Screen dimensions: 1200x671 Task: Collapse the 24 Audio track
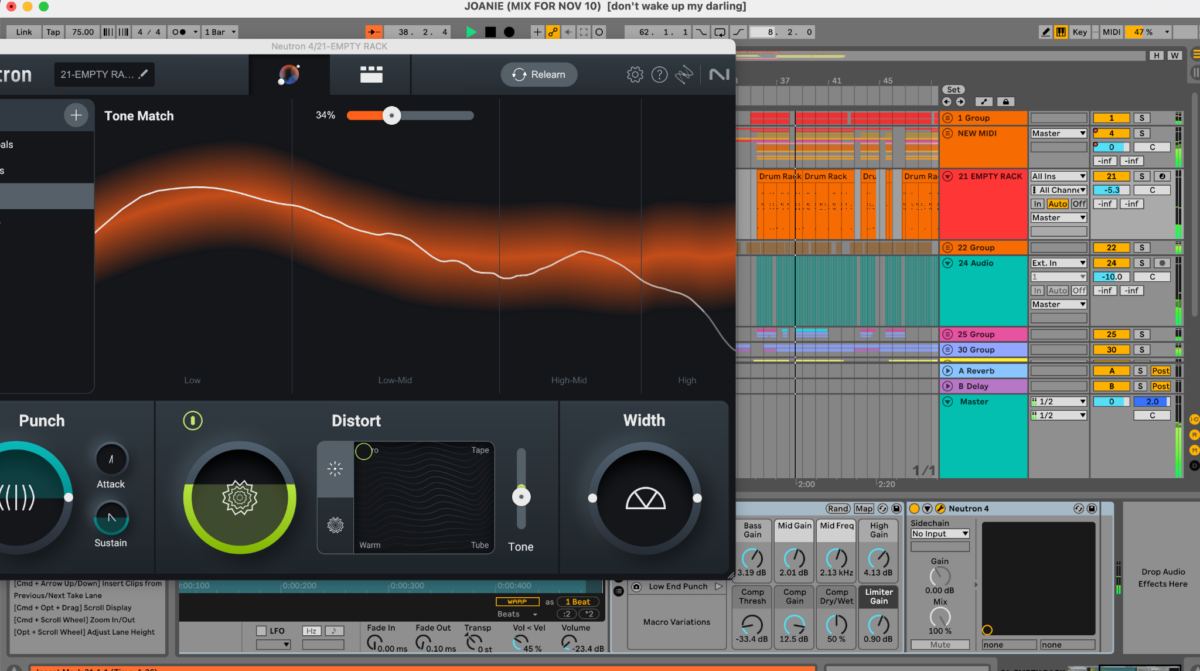[948, 263]
